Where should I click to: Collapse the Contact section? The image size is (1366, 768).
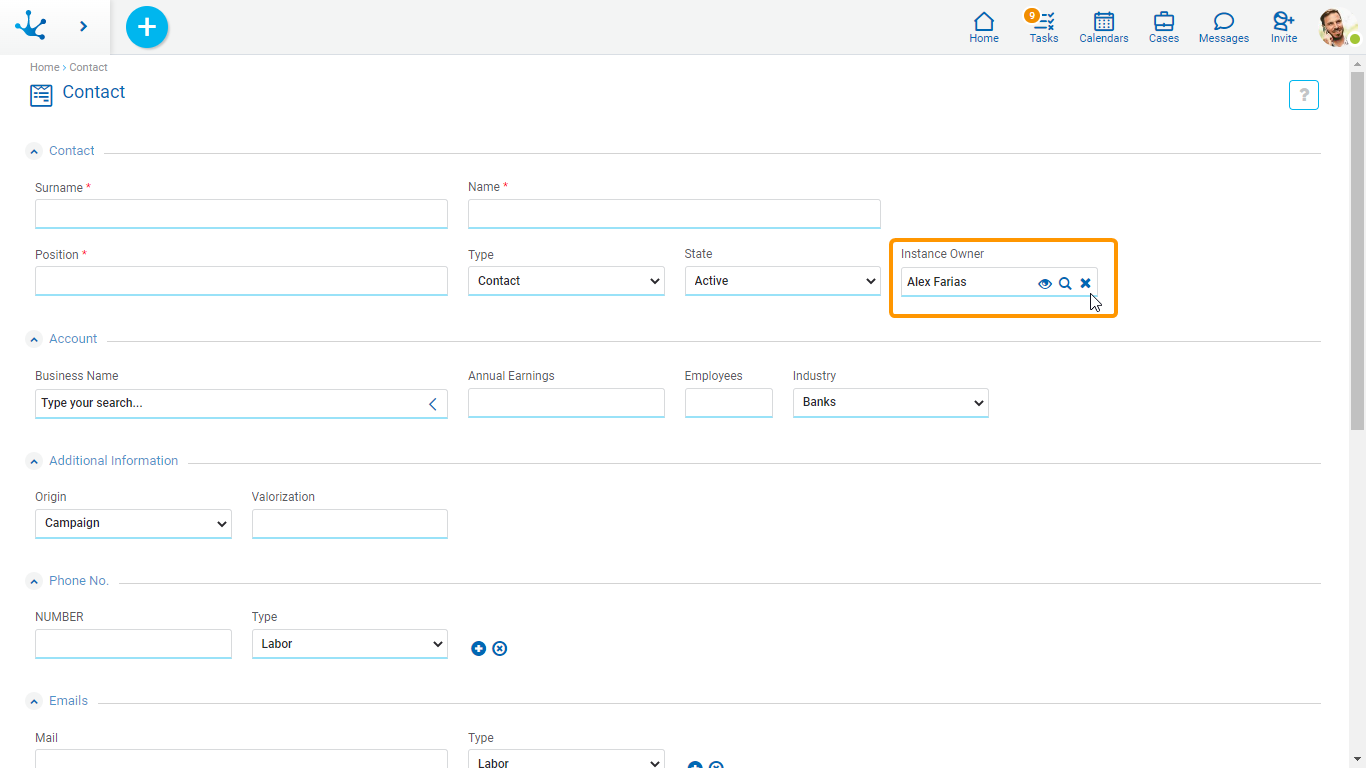35,152
